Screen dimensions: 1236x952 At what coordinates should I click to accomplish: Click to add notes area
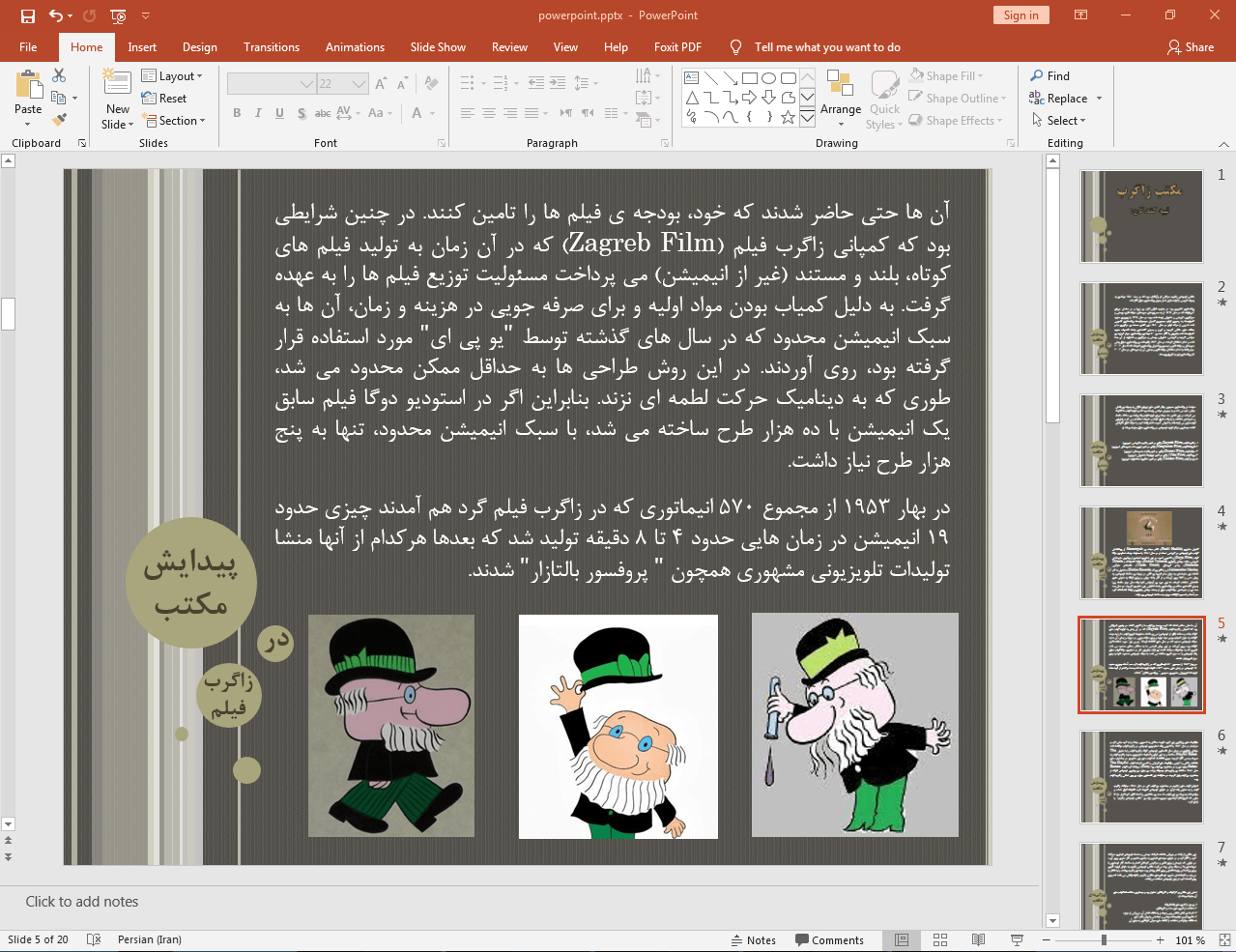(x=519, y=902)
